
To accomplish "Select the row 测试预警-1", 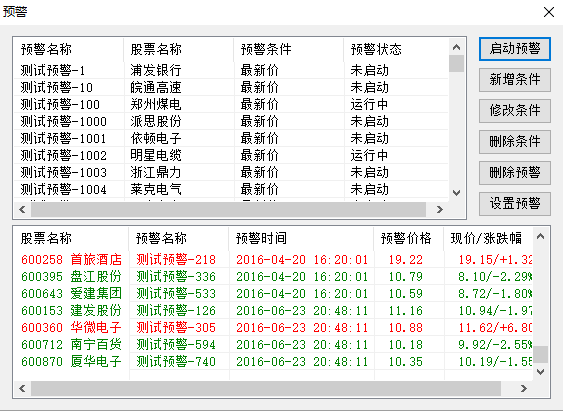I will click(x=231, y=70).
